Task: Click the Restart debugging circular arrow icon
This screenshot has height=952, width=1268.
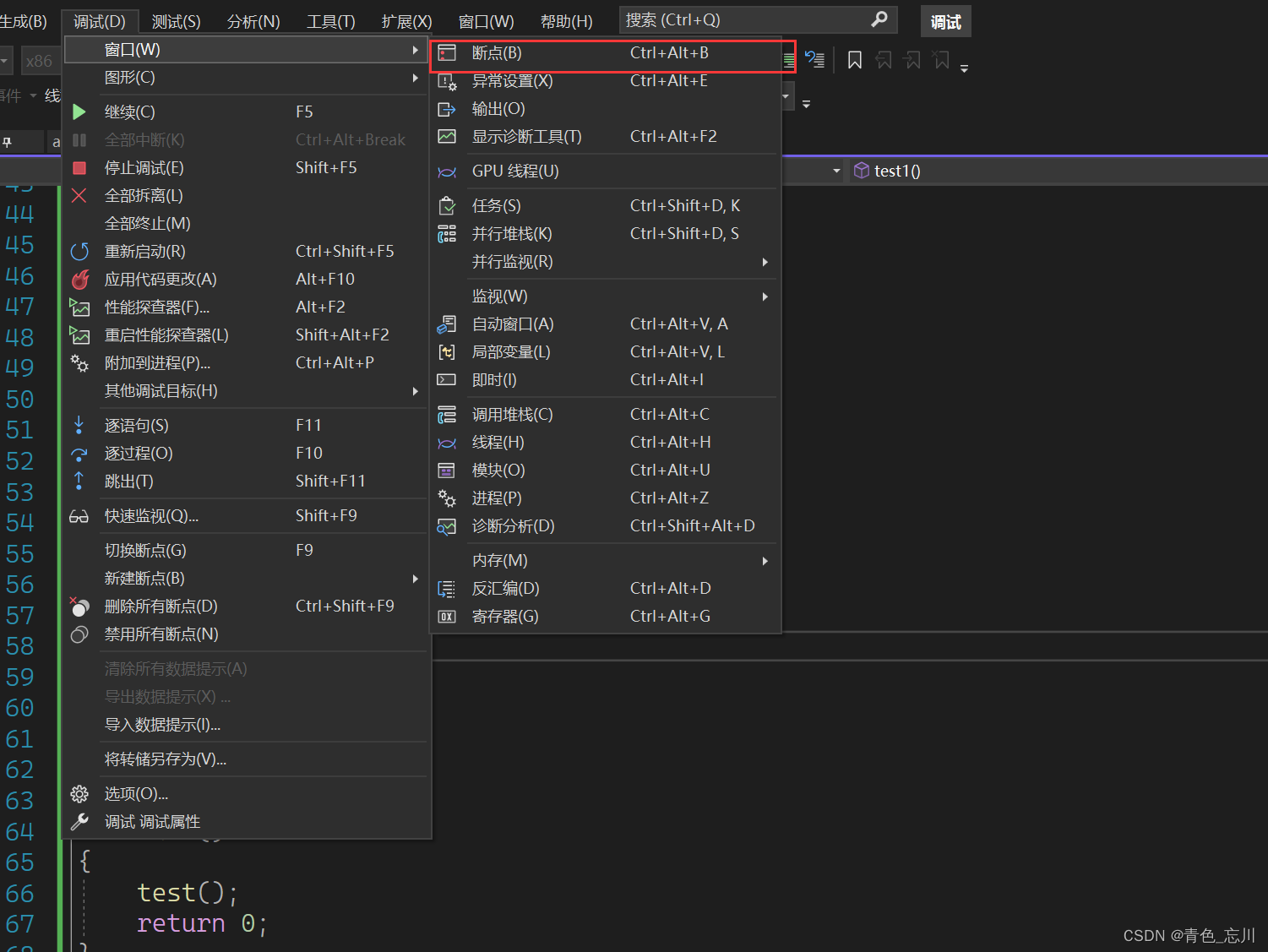Action: tap(79, 252)
